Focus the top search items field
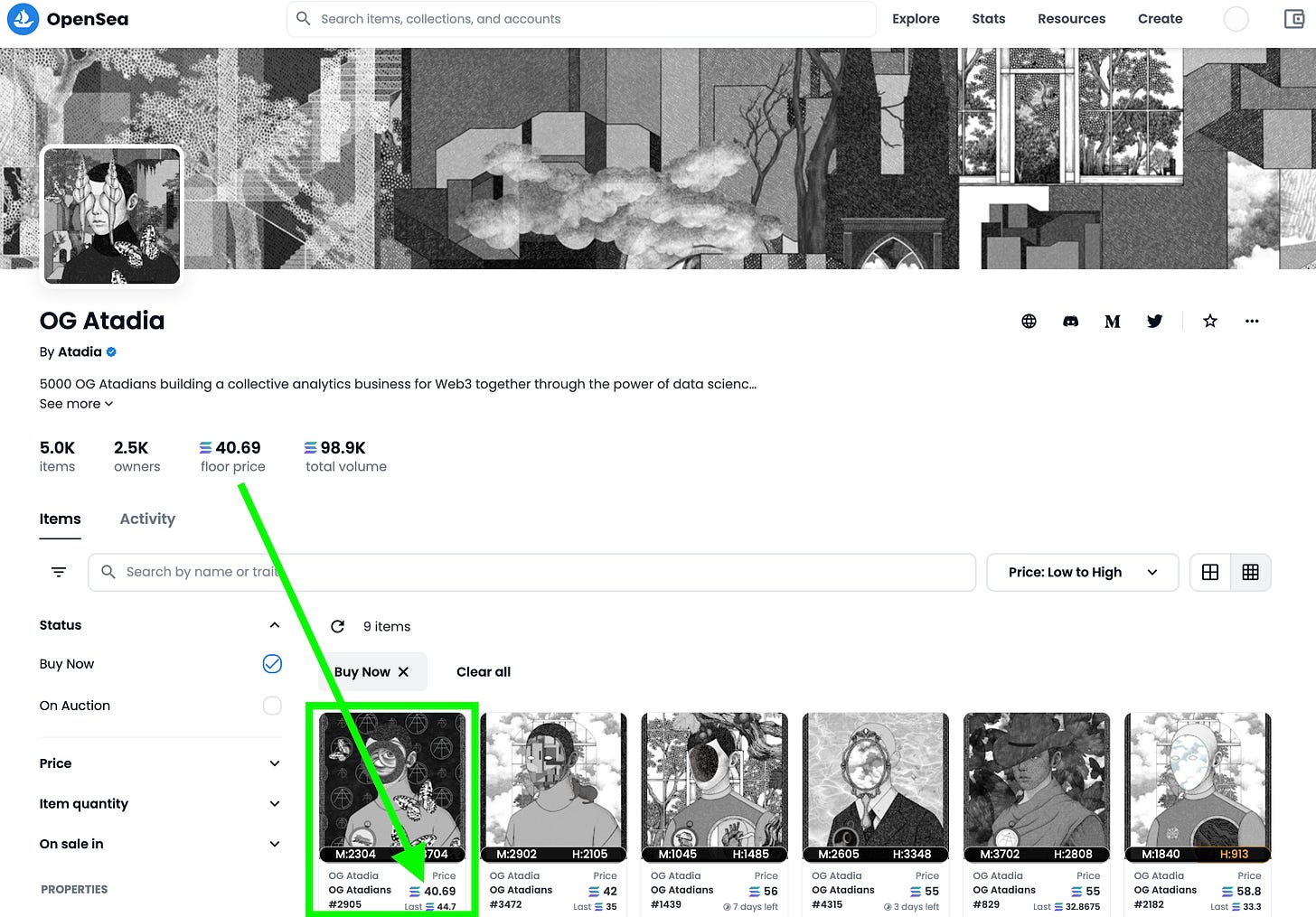 pos(581,19)
